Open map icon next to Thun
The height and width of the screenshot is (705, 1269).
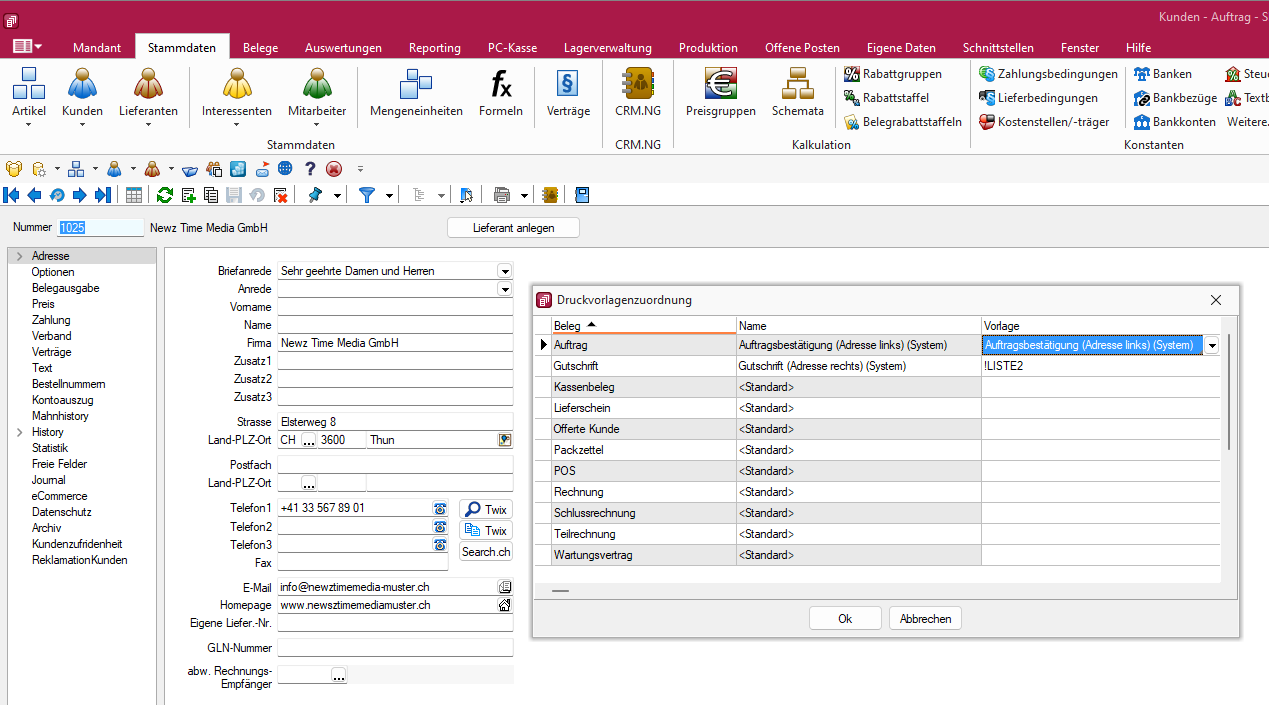[505, 440]
